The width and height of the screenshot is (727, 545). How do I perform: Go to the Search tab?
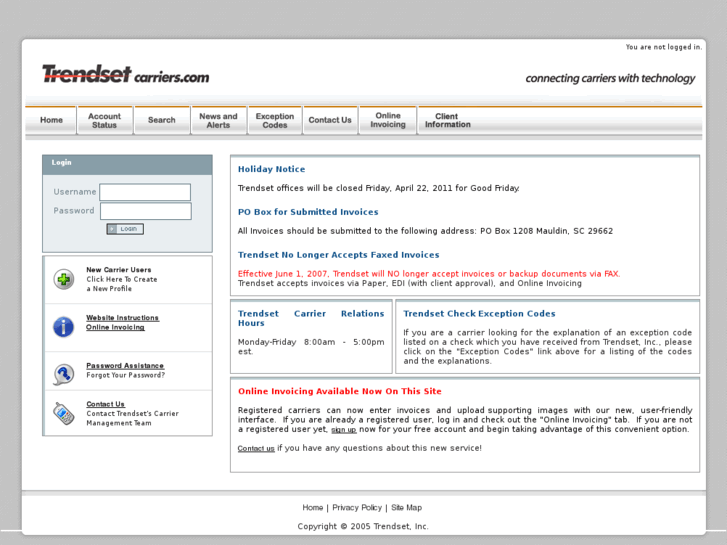coord(162,120)
